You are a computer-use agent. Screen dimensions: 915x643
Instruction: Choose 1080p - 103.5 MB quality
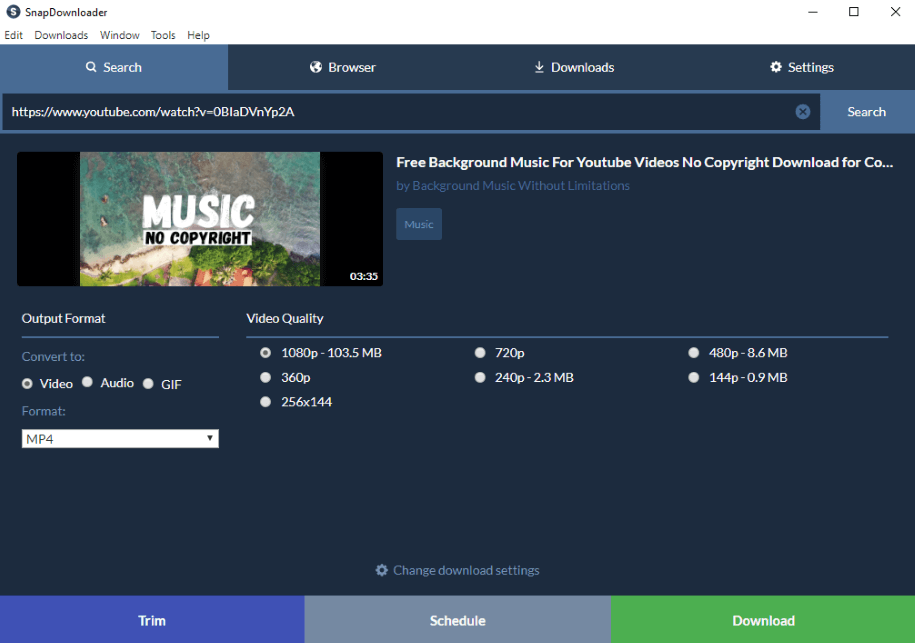point(266,352)
